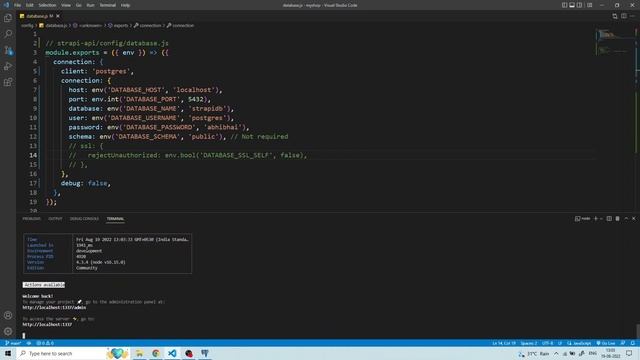Screen dimensions: 640x360
Task: Open the Accounts menu icon
Action: pos(8,315)
